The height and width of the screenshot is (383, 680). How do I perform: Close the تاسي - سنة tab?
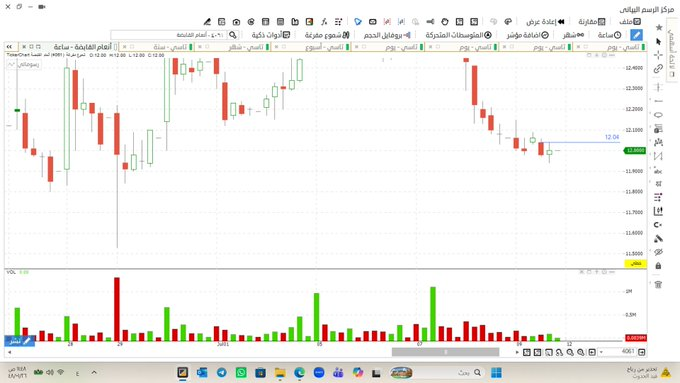[124, 47]
